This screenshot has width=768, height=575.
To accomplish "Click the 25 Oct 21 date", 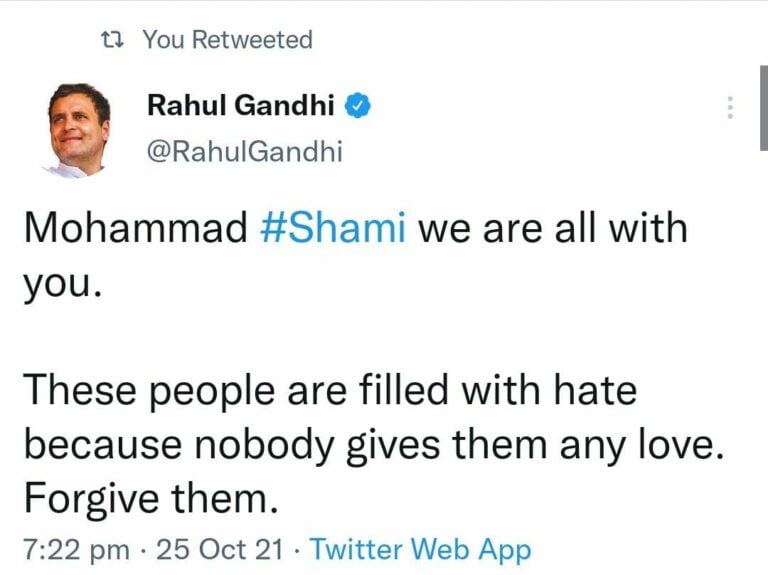I will 219,549.
